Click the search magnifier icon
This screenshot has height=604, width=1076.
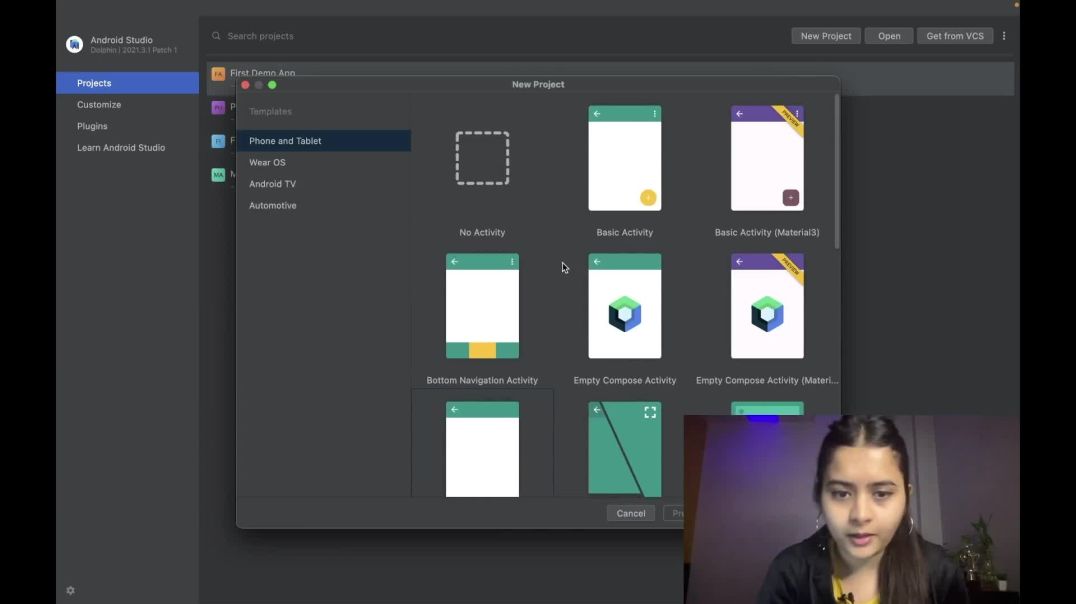pos(216,35)
